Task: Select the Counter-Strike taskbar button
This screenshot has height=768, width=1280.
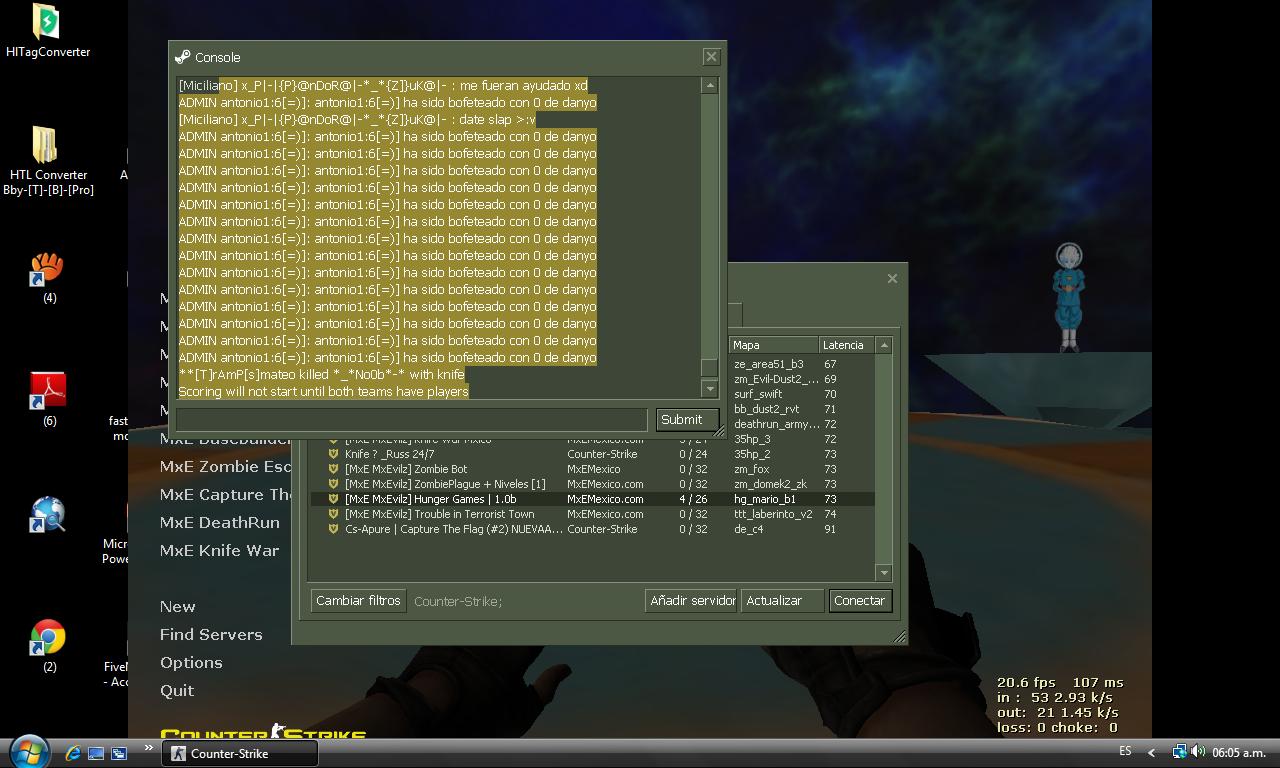Action: click(x=240, y=754)
